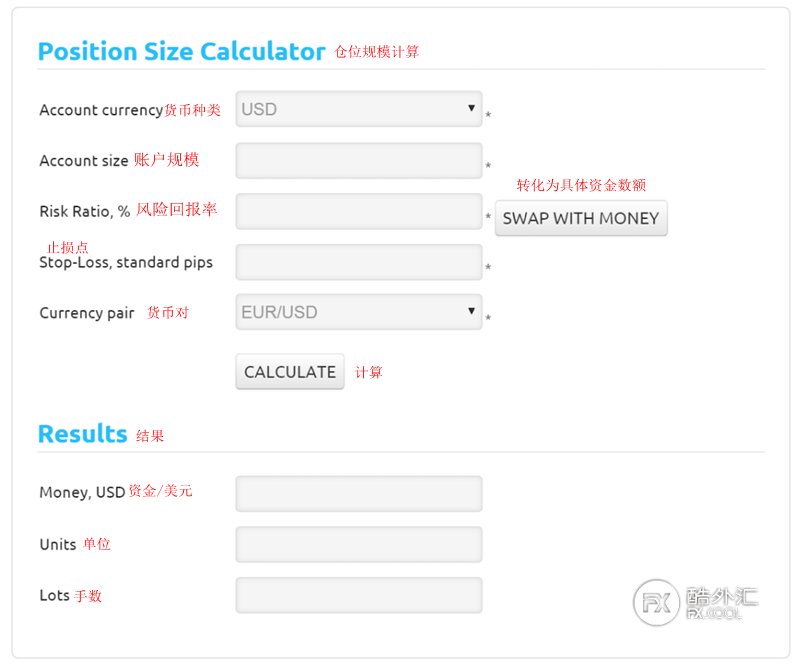
Task: Click the Lots result box
Action: click(358, 595)
